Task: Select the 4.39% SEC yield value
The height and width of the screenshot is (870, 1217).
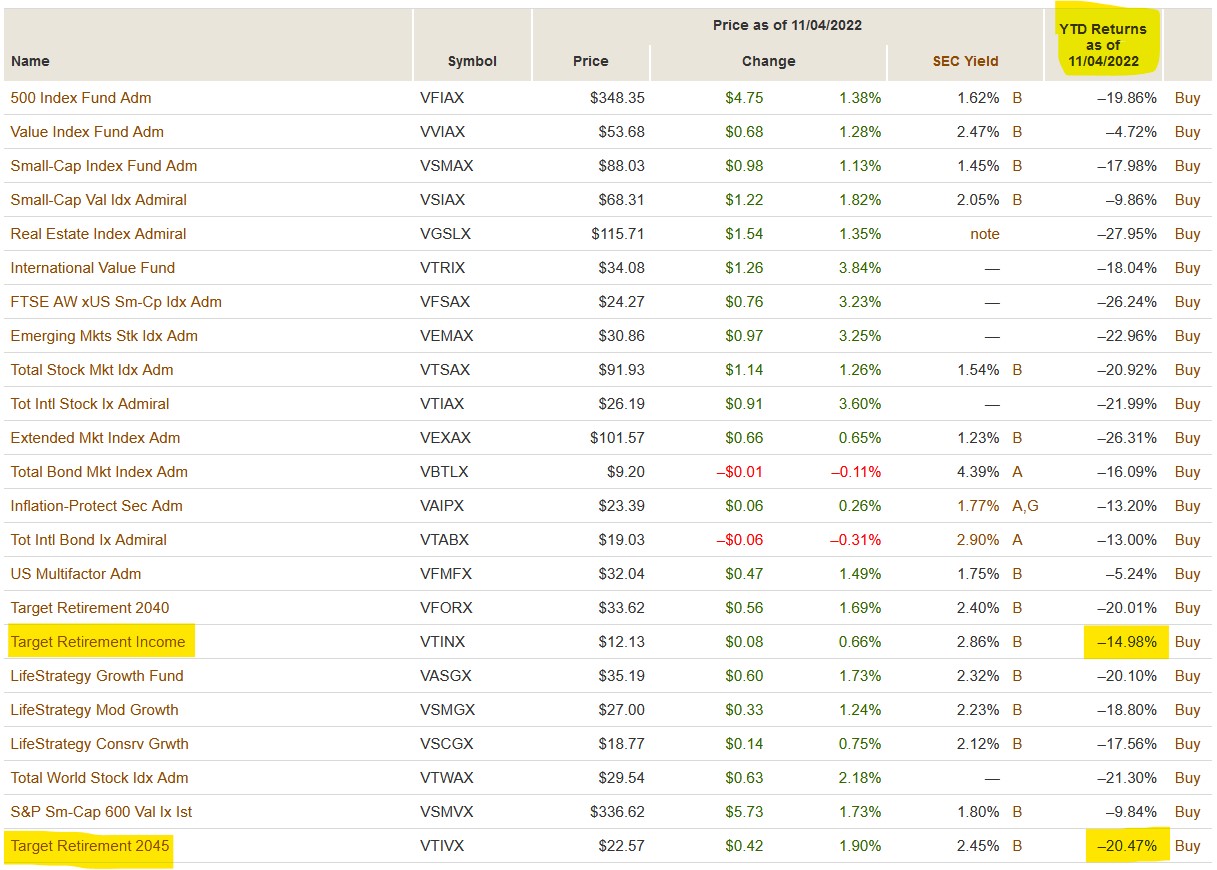Action: click(x=978, y=472)
